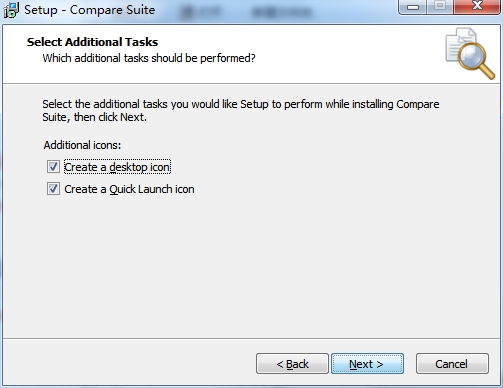
Task: Click the magnifying glass document icon
Action: (470, 53)
